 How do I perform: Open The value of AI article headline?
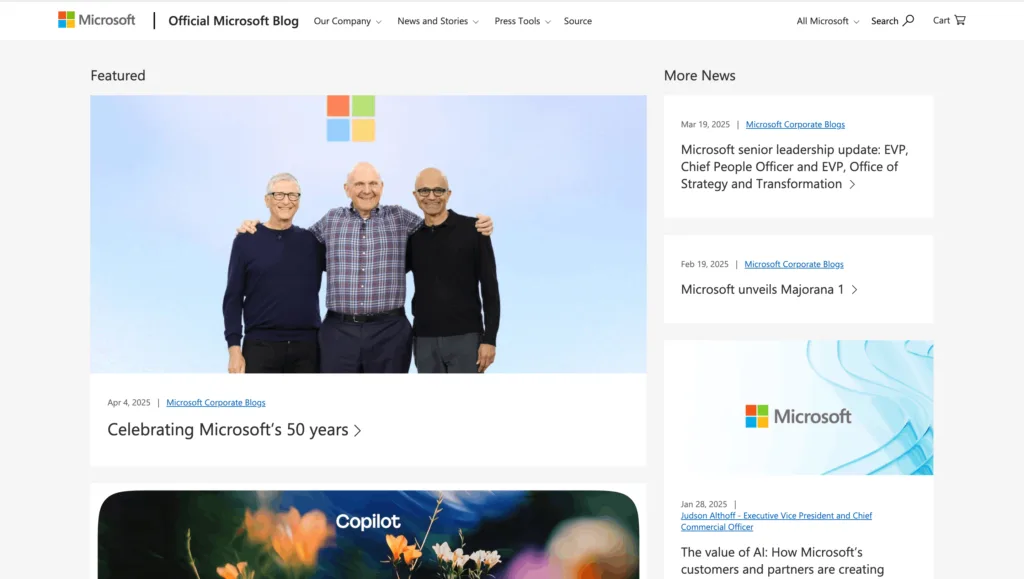click(x=782, y=561)
